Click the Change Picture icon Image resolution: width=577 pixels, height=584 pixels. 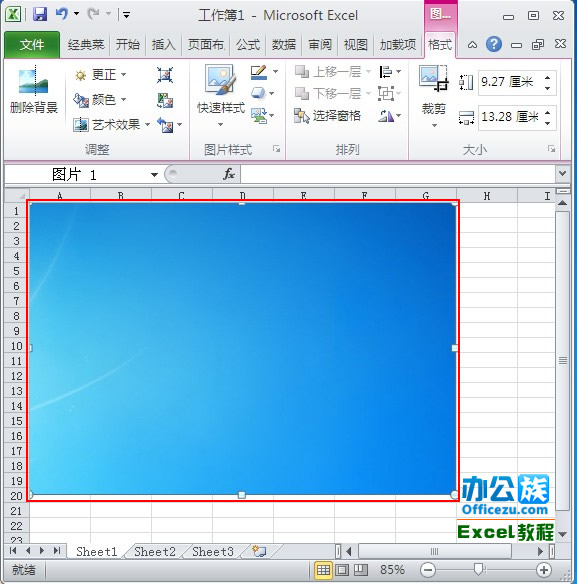pyautogui.click(x=165, y=100)
